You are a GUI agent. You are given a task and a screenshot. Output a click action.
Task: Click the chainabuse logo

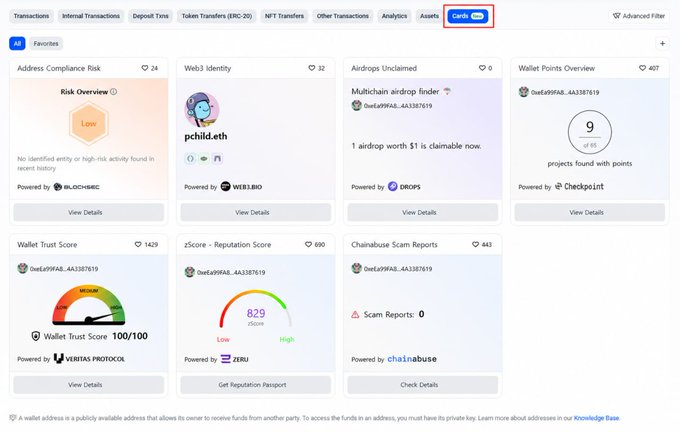point(412,359)
